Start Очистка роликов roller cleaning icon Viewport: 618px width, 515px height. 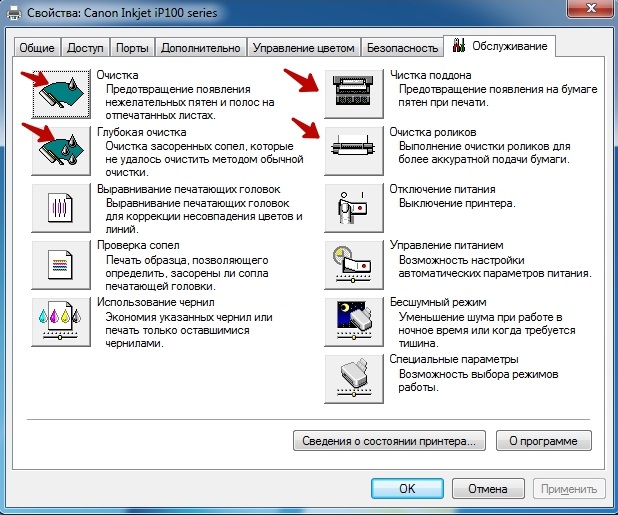pos(352,150)
